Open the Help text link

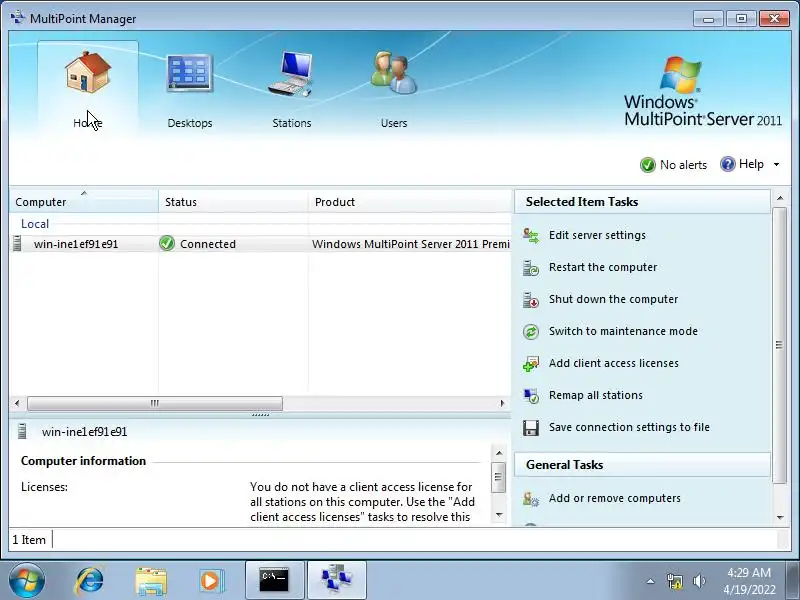[751, 164]
